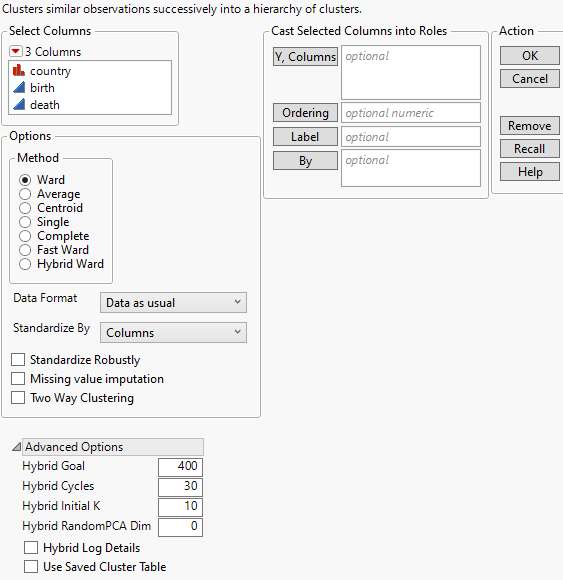
Task: Click the continuous icon beside birth
Action: pyautogui.click(x=18, y=87)
